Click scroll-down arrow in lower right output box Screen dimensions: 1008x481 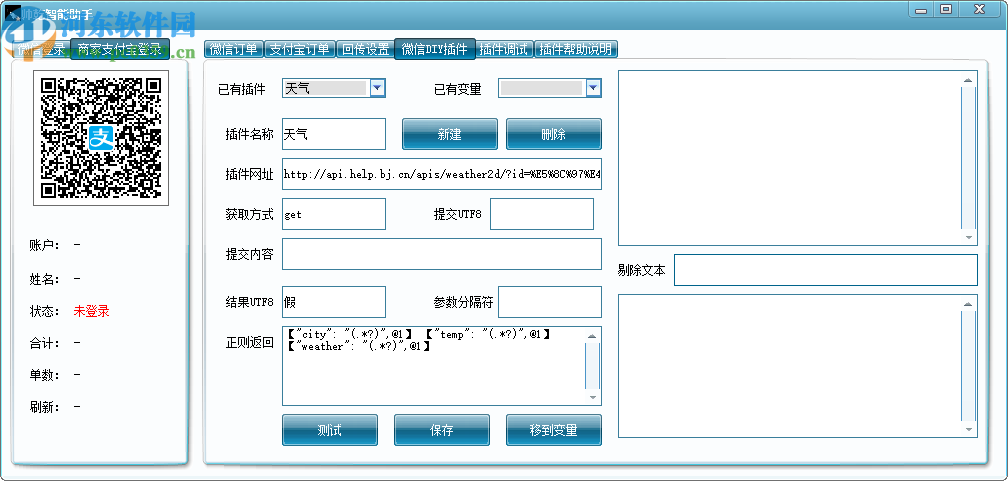(969, 430)
